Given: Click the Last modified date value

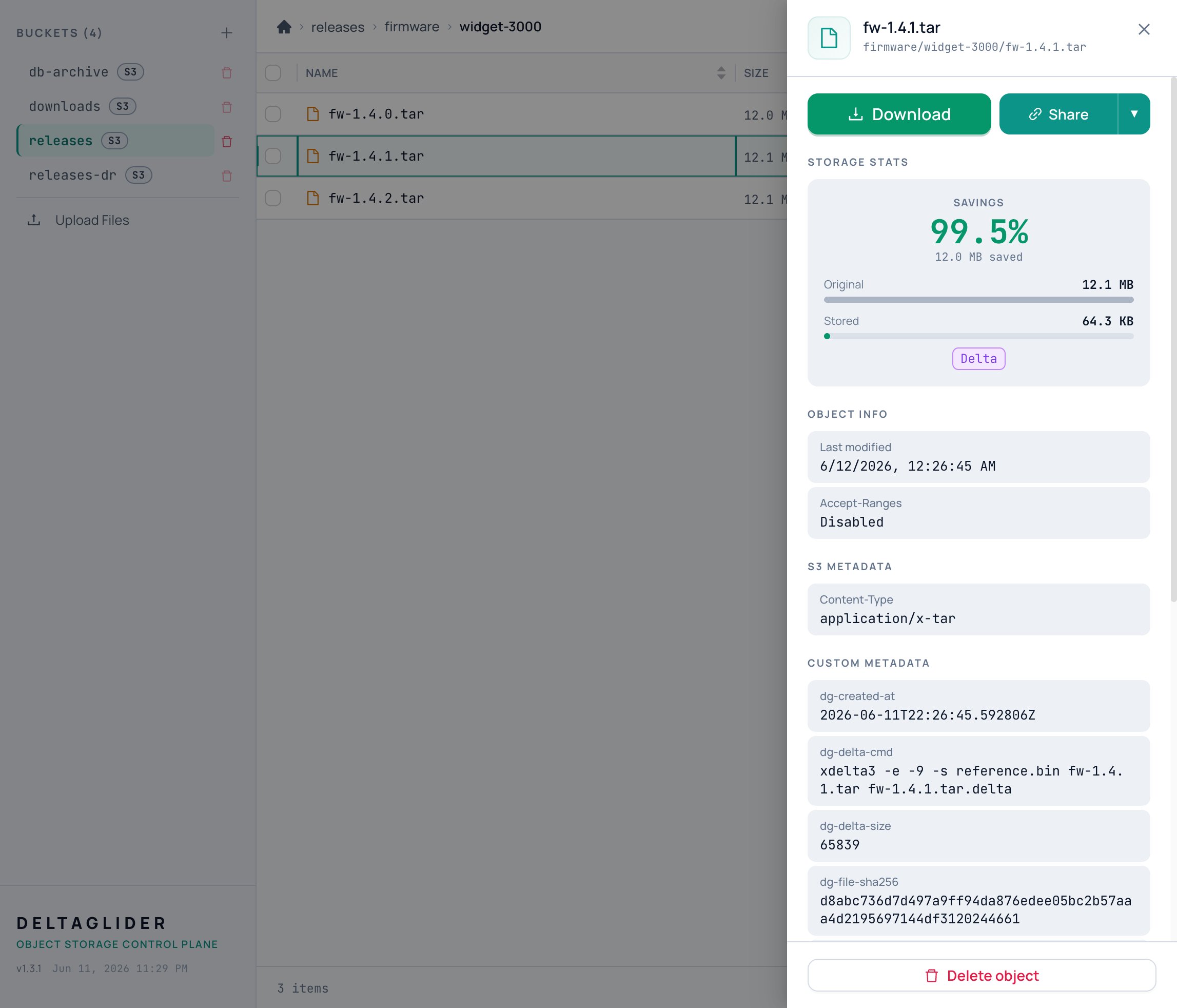Looking at the screenshot, I should (907, 466).
